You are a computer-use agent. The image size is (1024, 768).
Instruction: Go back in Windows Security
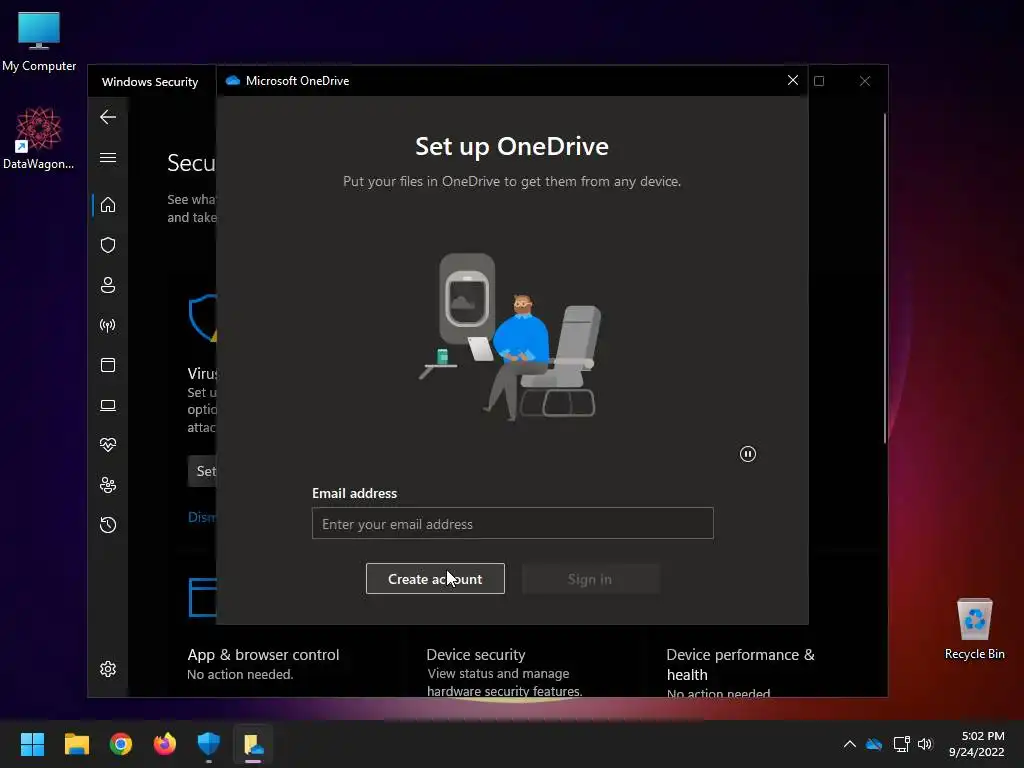[x=108, y=117]
